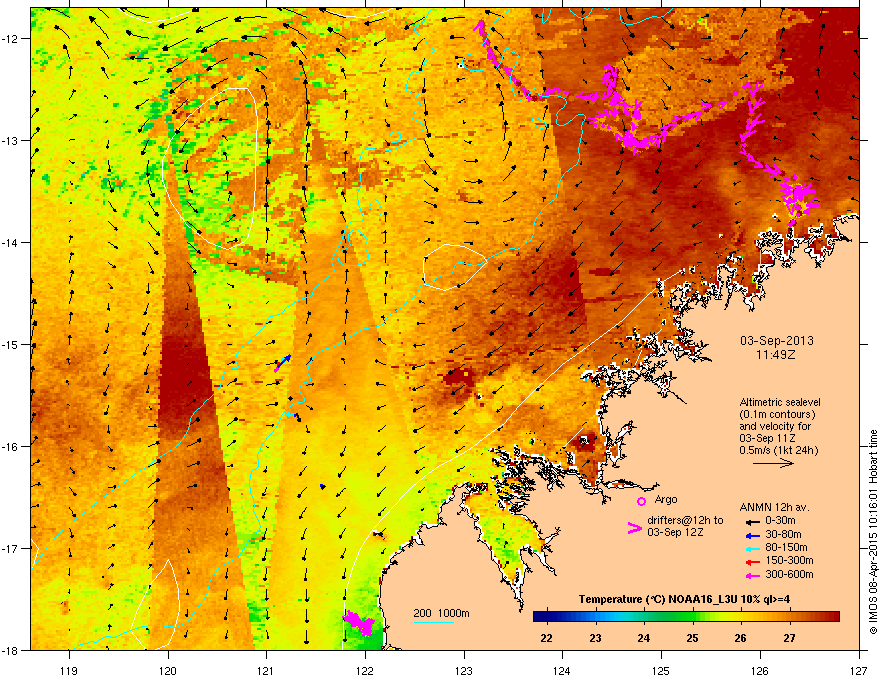Click the red 150-300m arrow in legend
The width and height of the screenshot is (880, 680).
click(x=752, y=562)
